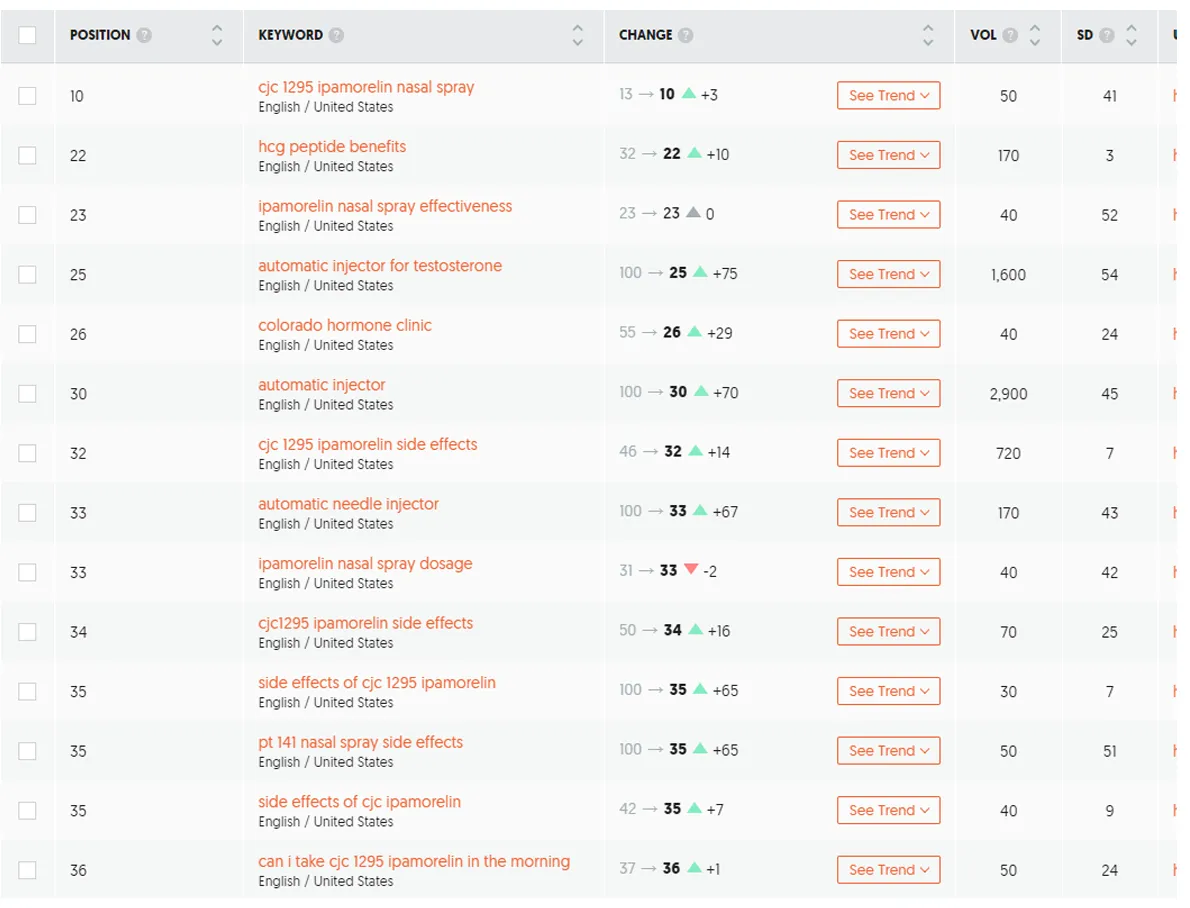1190x908 pixels.
Task: Select the colorado hormone clinic row checkbox
Action: [x=27, y=334]
